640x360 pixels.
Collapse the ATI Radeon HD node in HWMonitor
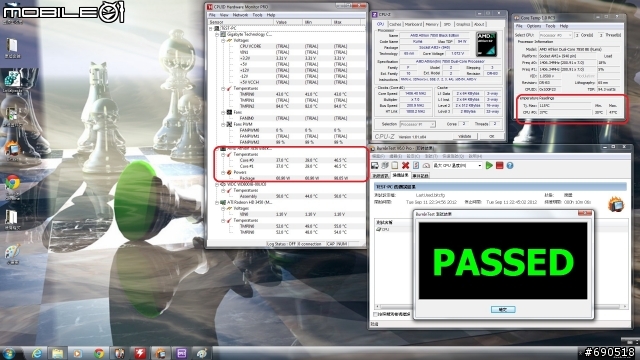(x=217, y=202)
